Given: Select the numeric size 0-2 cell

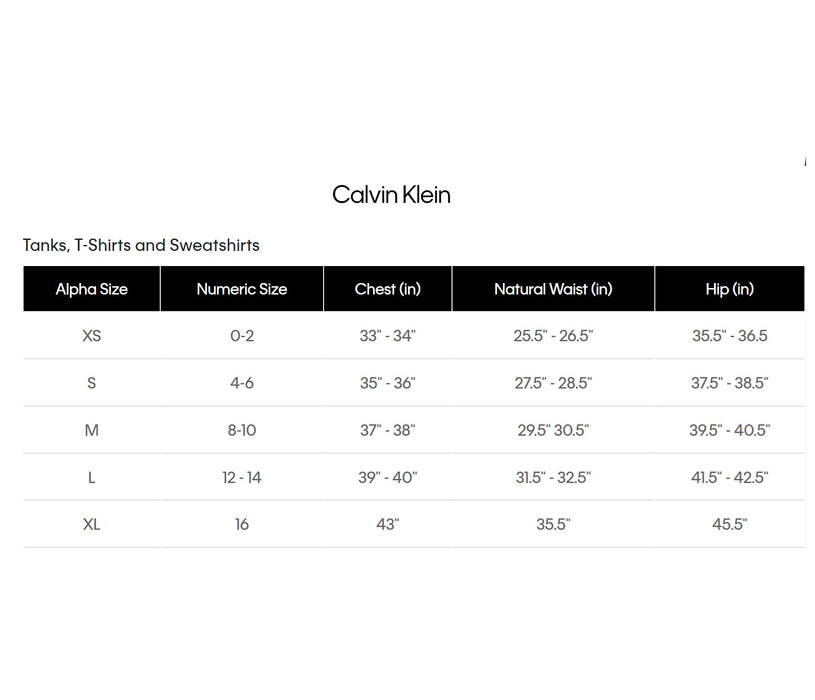Looking at the screenshot, I should click(242, 336).
